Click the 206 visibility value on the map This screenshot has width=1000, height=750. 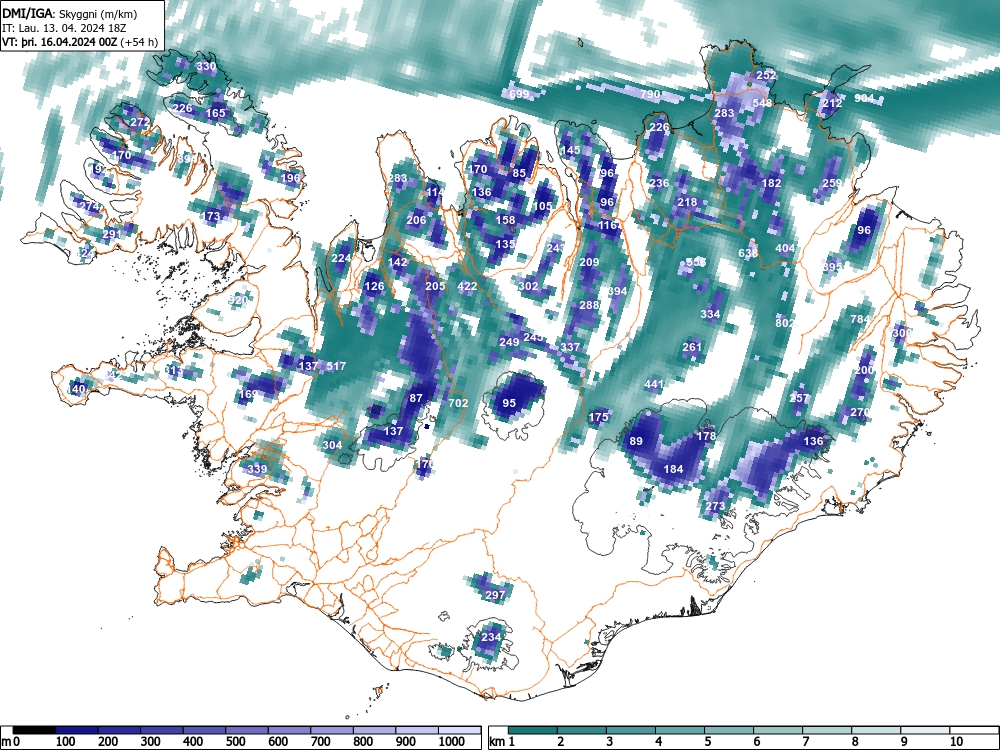(416, 220)
